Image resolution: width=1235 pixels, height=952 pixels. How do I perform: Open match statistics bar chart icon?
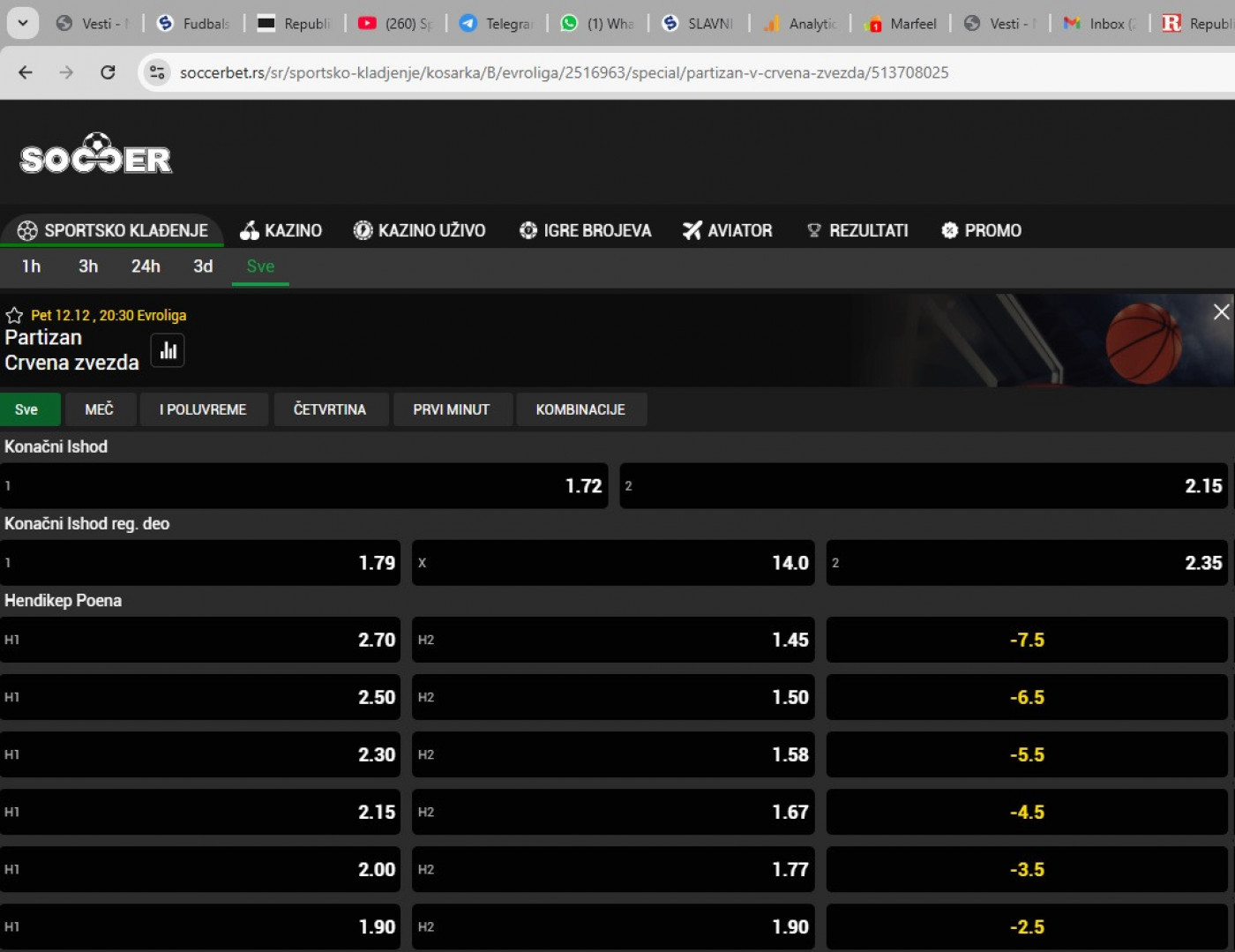click(x=168, y=351)
